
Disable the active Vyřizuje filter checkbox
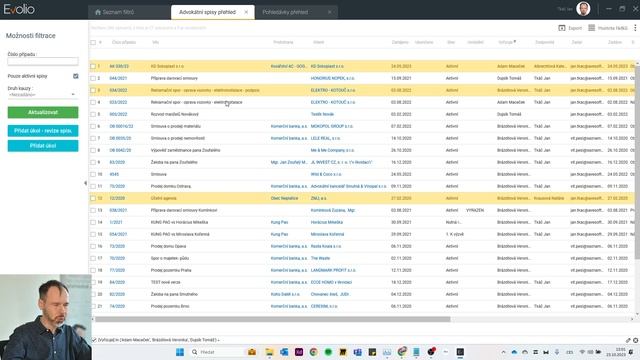point(94,340)
